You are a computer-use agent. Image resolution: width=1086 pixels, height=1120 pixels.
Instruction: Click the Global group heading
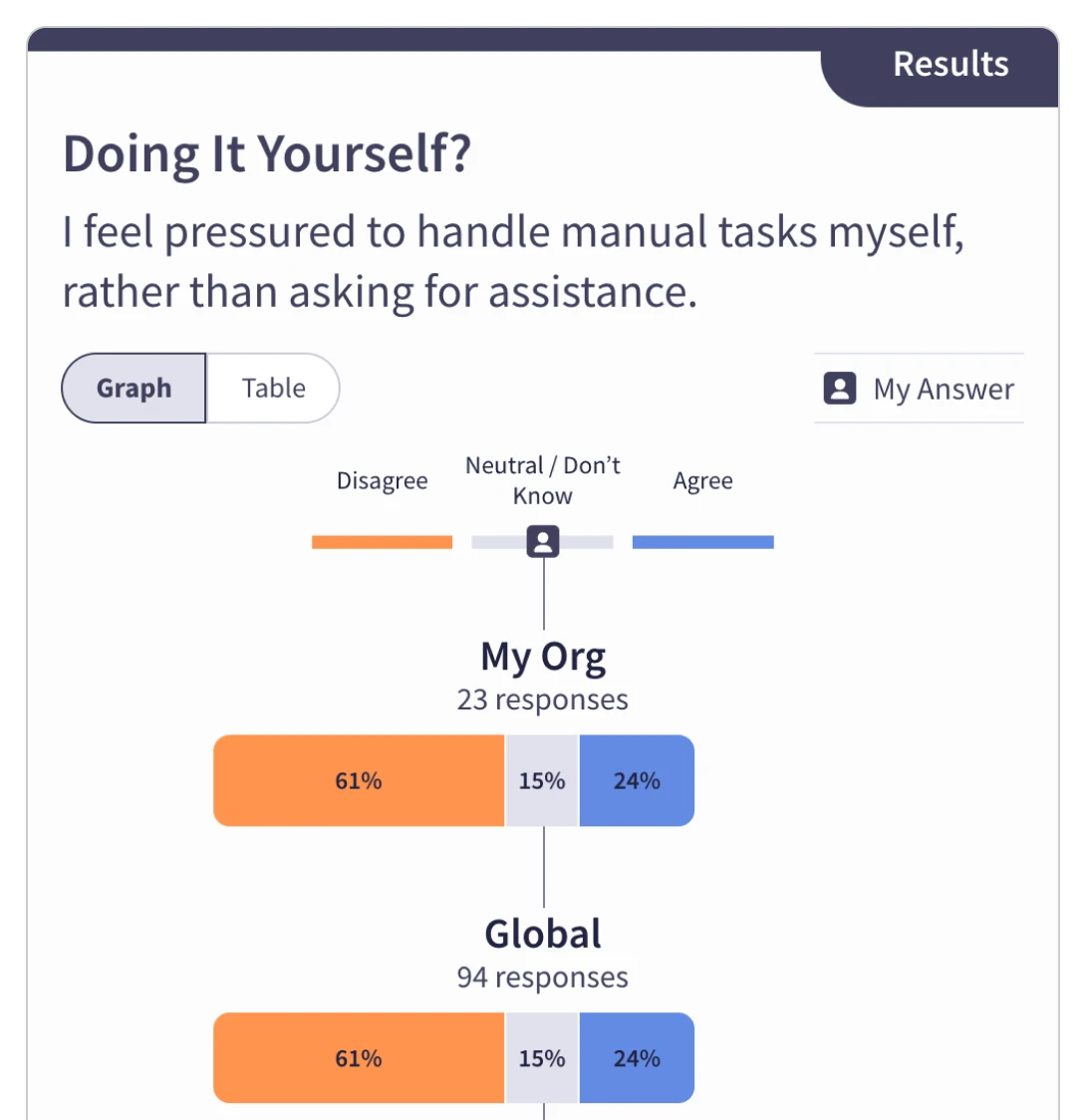[x=543, y=934]
